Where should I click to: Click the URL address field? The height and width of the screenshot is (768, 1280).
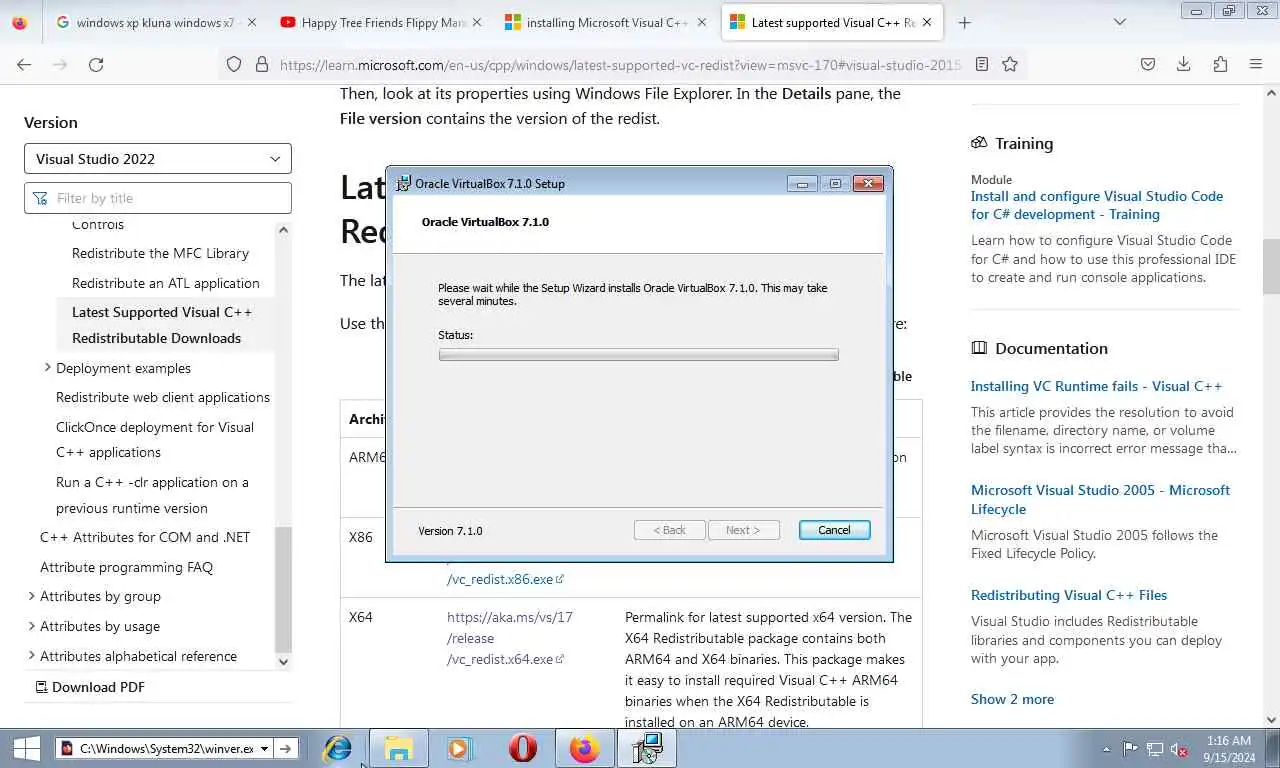[x=620, y=64]
